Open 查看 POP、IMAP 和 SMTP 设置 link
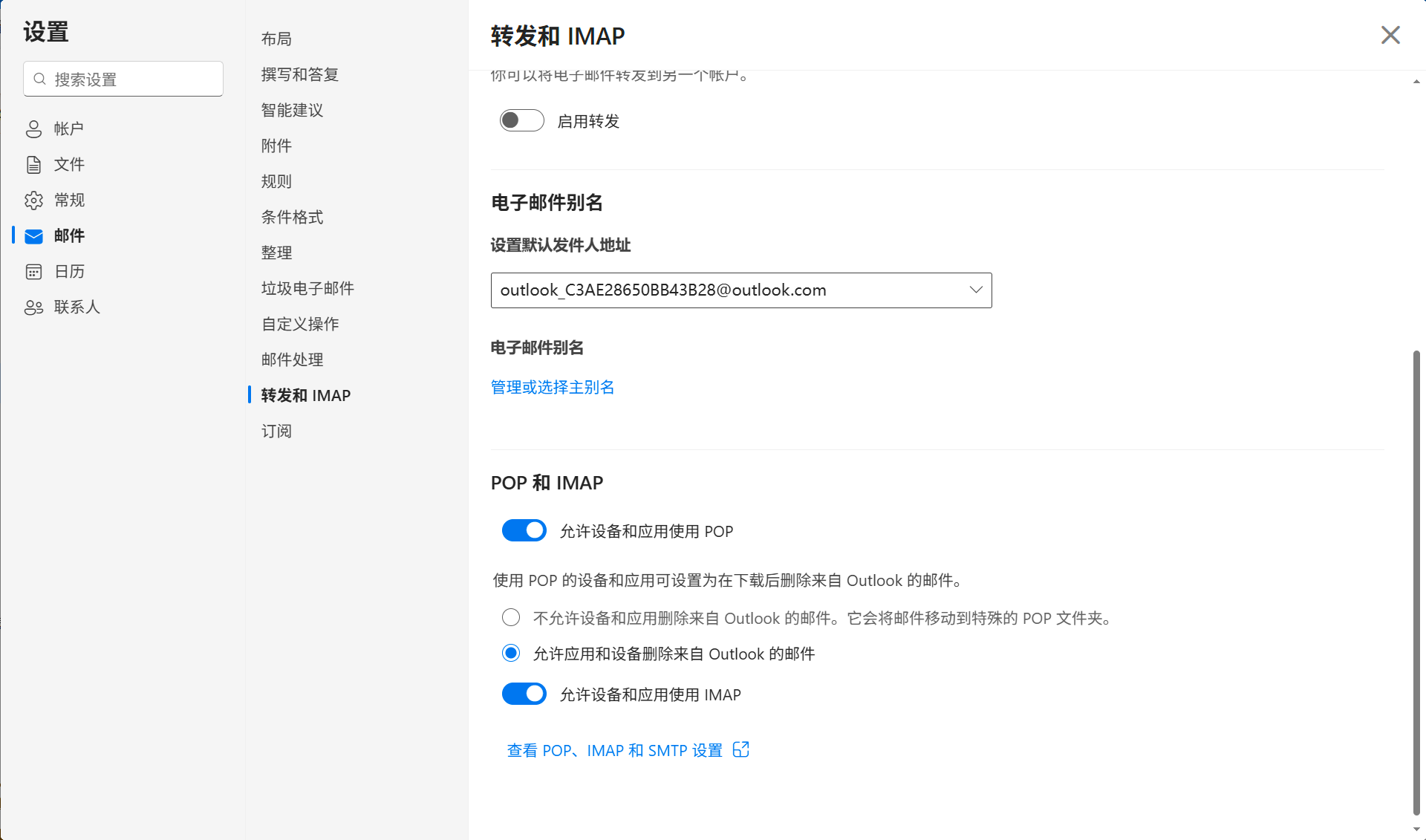This screenshot has width=1426, height=840. point(614,750)
